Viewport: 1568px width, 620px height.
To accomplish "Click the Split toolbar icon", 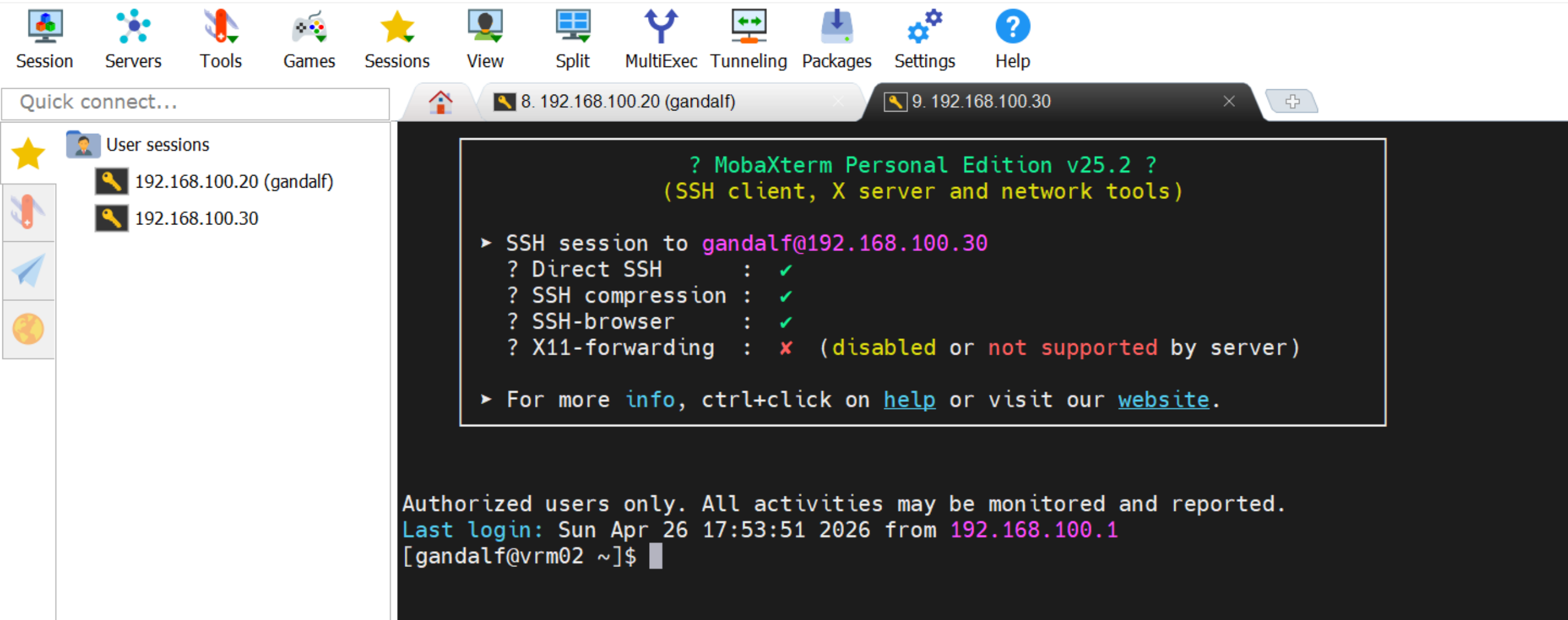I will [572, 39].
